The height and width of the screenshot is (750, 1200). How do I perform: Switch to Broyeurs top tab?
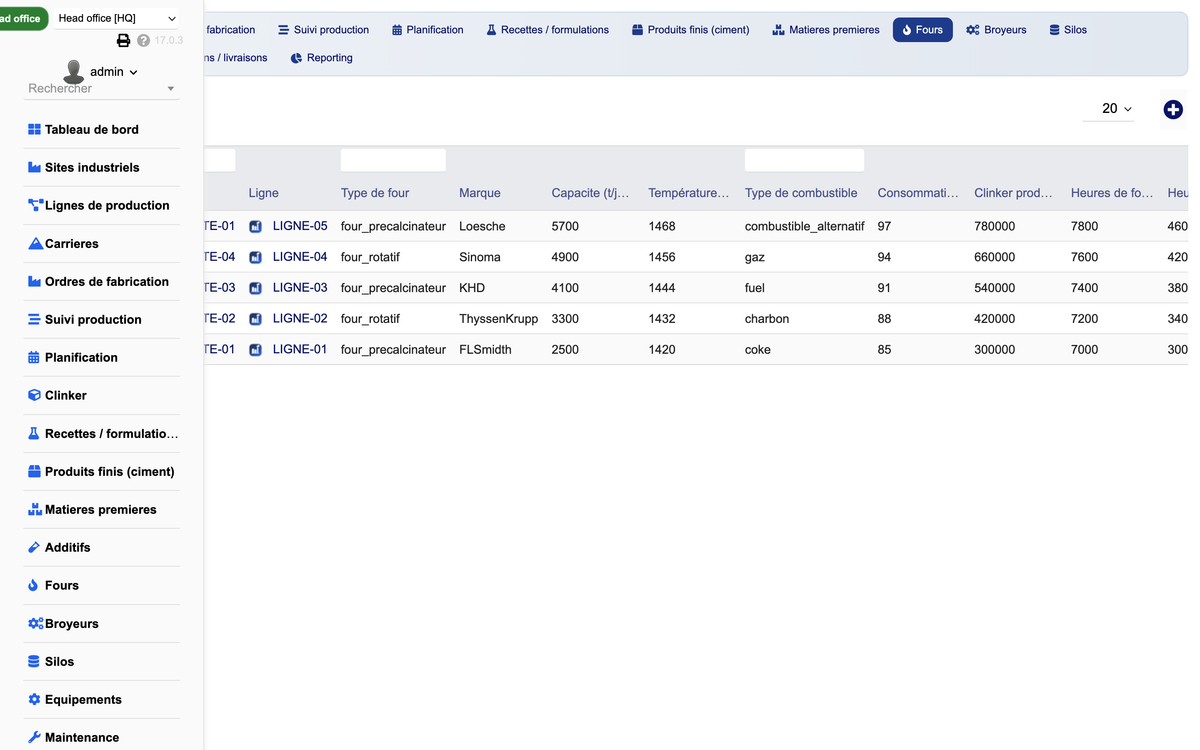click(x=996, y=30)
